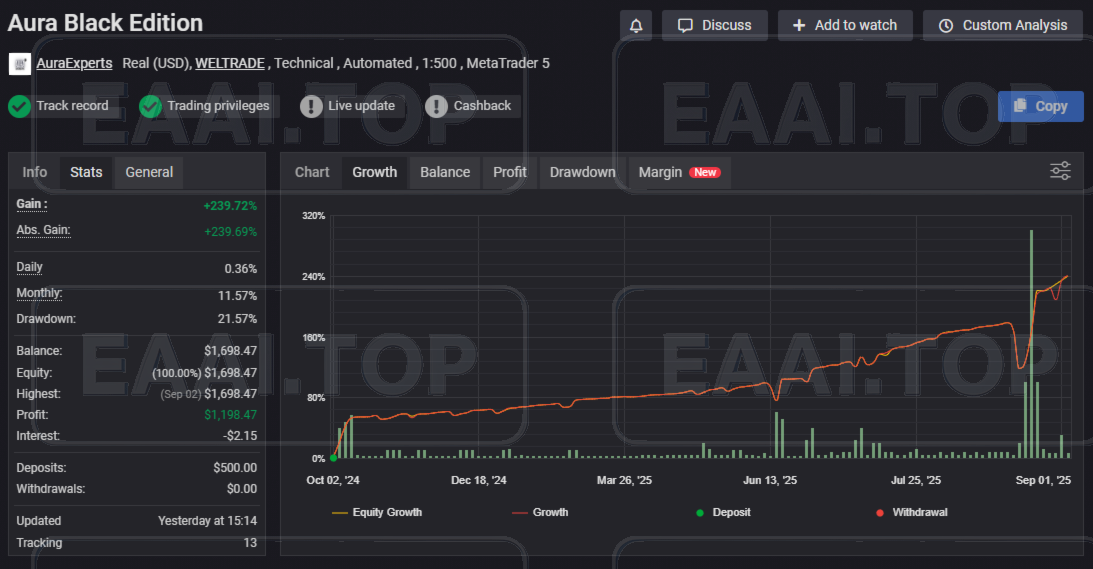1093x569 pixels.
Task: Click the notification bell icon
Action: pos(636,26)
